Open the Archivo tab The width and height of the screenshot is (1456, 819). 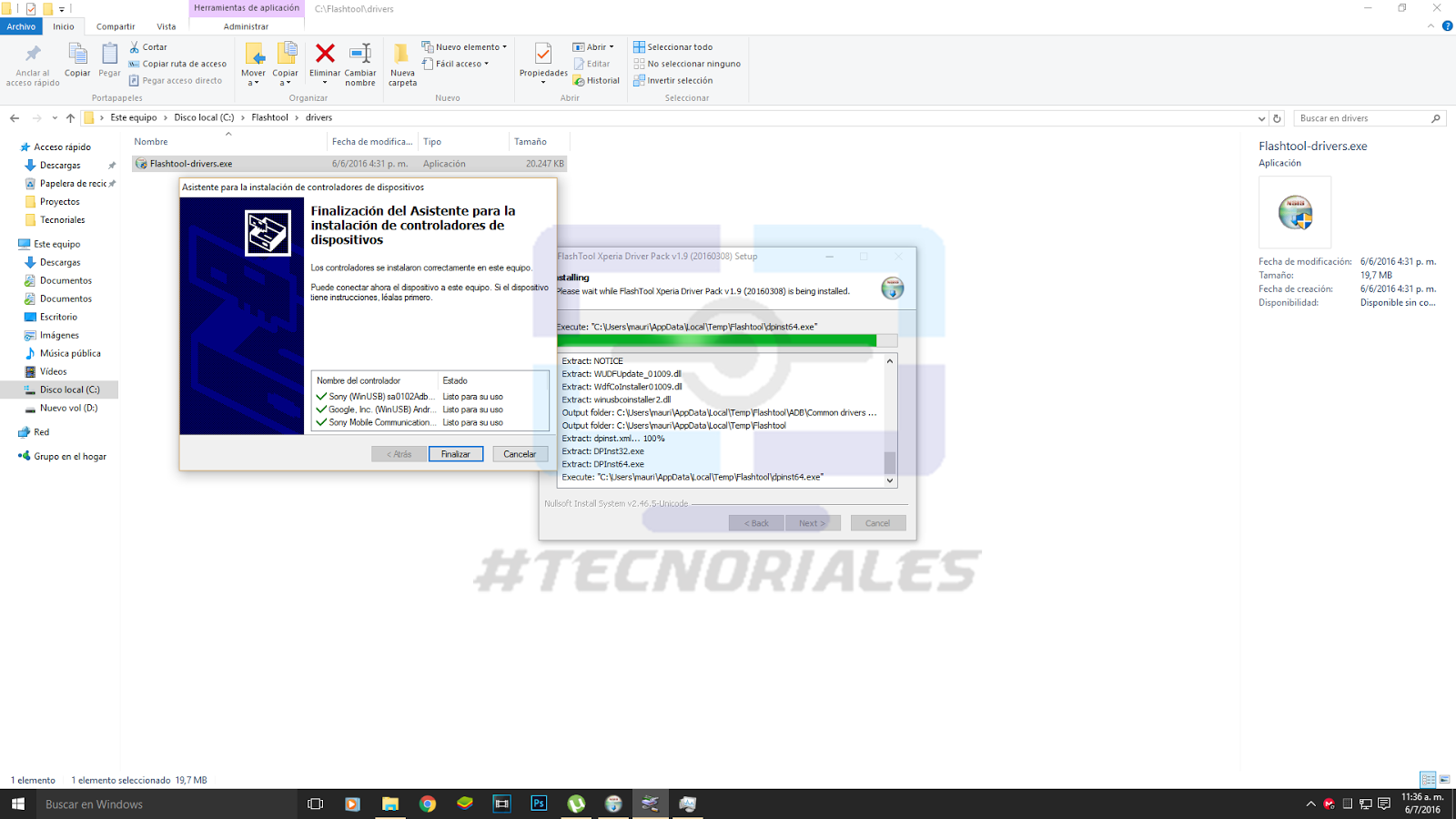pyautogui.click(x=21, y=26)
